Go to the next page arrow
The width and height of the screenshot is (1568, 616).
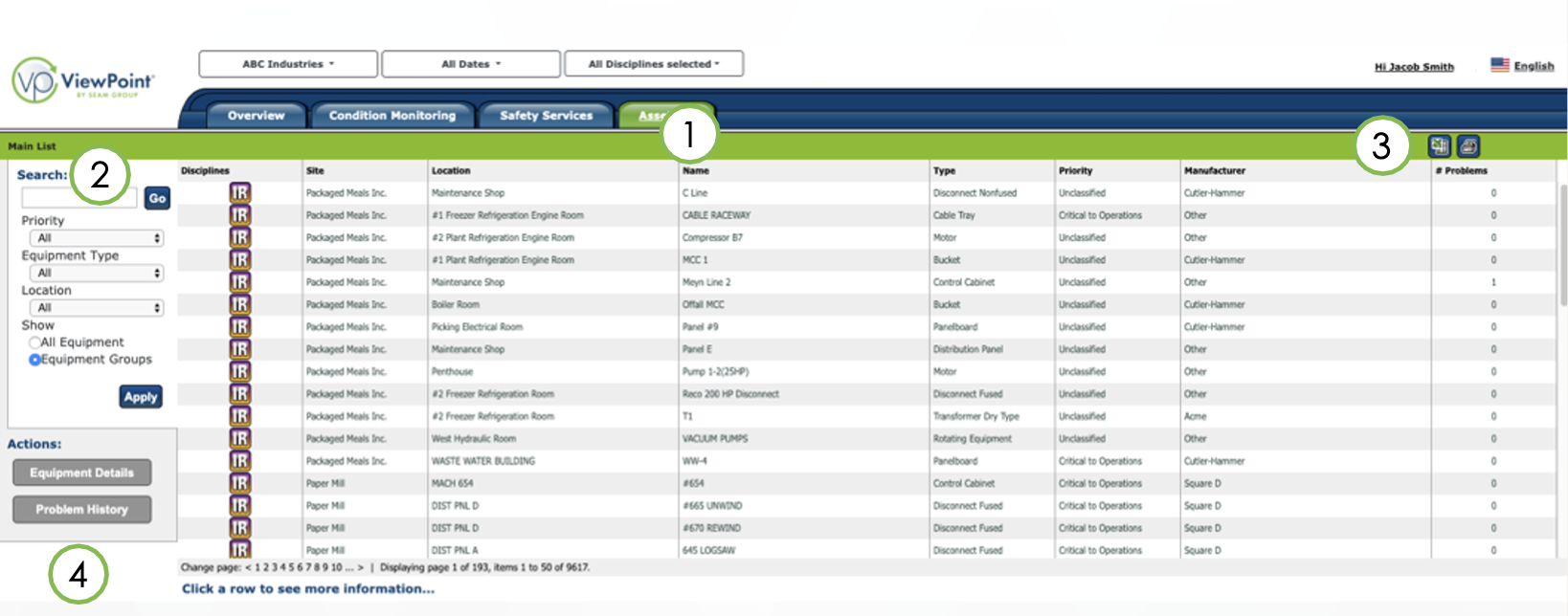(x=361, y=567)
